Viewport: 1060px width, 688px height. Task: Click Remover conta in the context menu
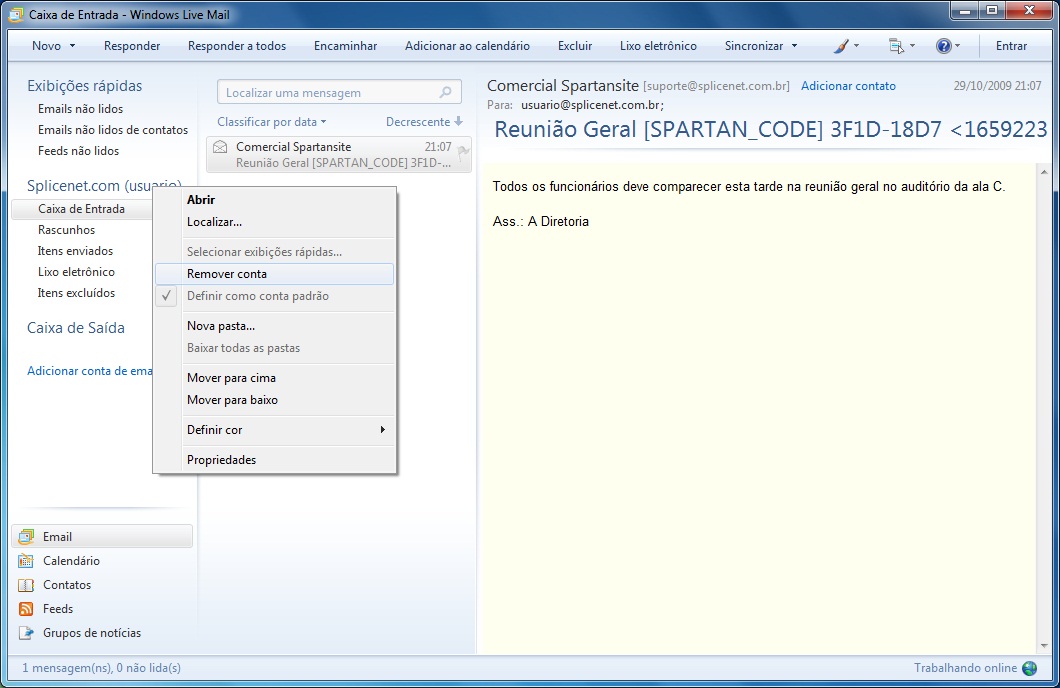point(274,274)
